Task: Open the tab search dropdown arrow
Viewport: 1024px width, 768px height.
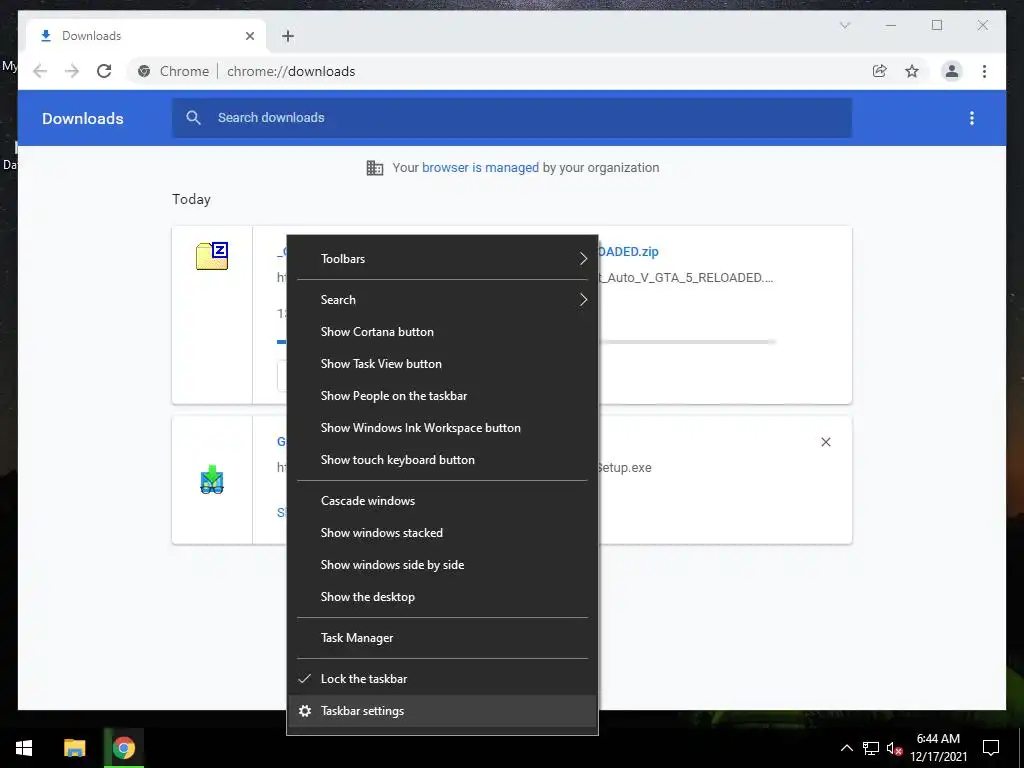Action: coord(844,25)
